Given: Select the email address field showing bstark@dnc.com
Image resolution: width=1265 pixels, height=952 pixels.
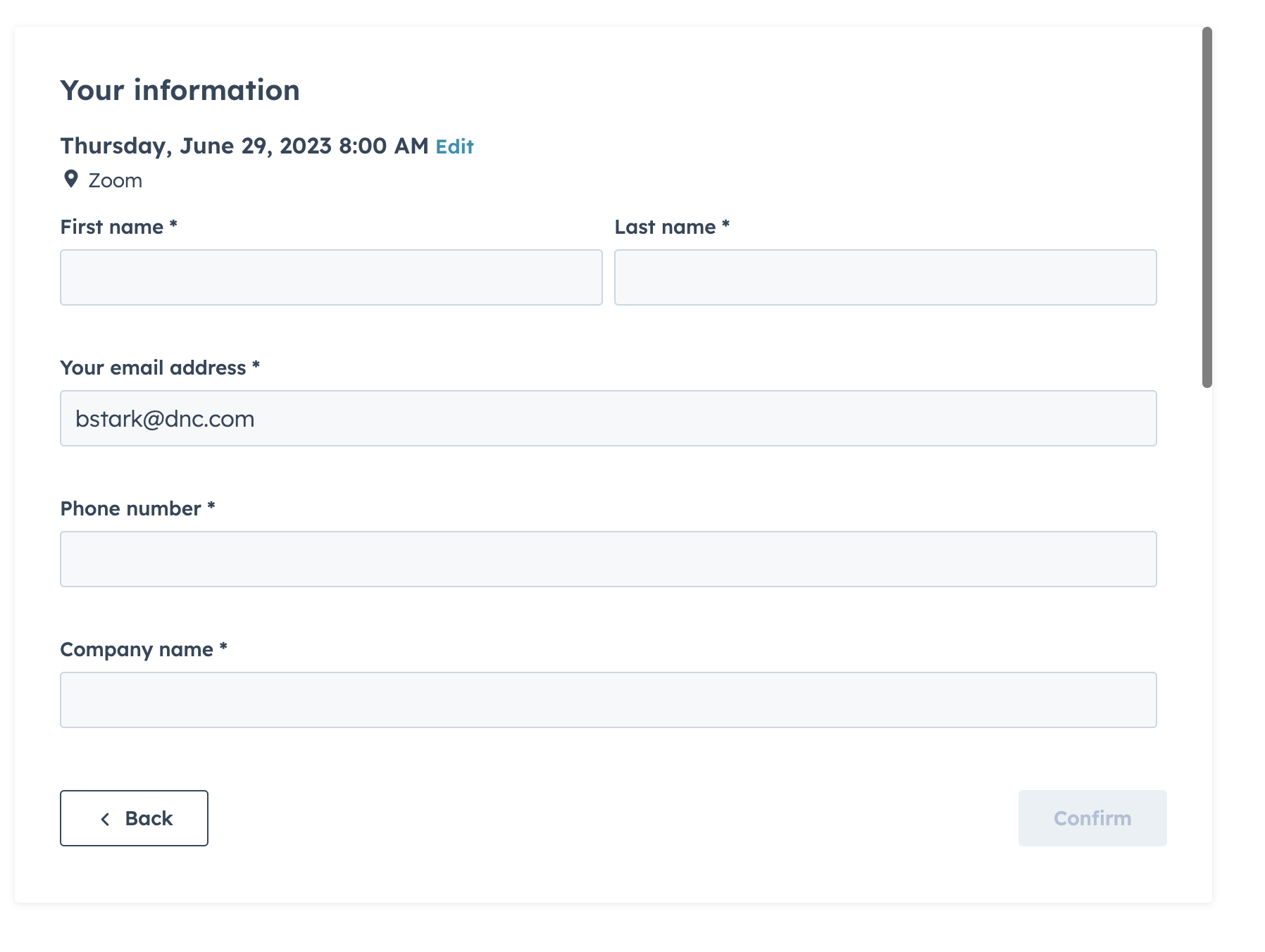Looking at the screenshot, I should pos(608,418).
